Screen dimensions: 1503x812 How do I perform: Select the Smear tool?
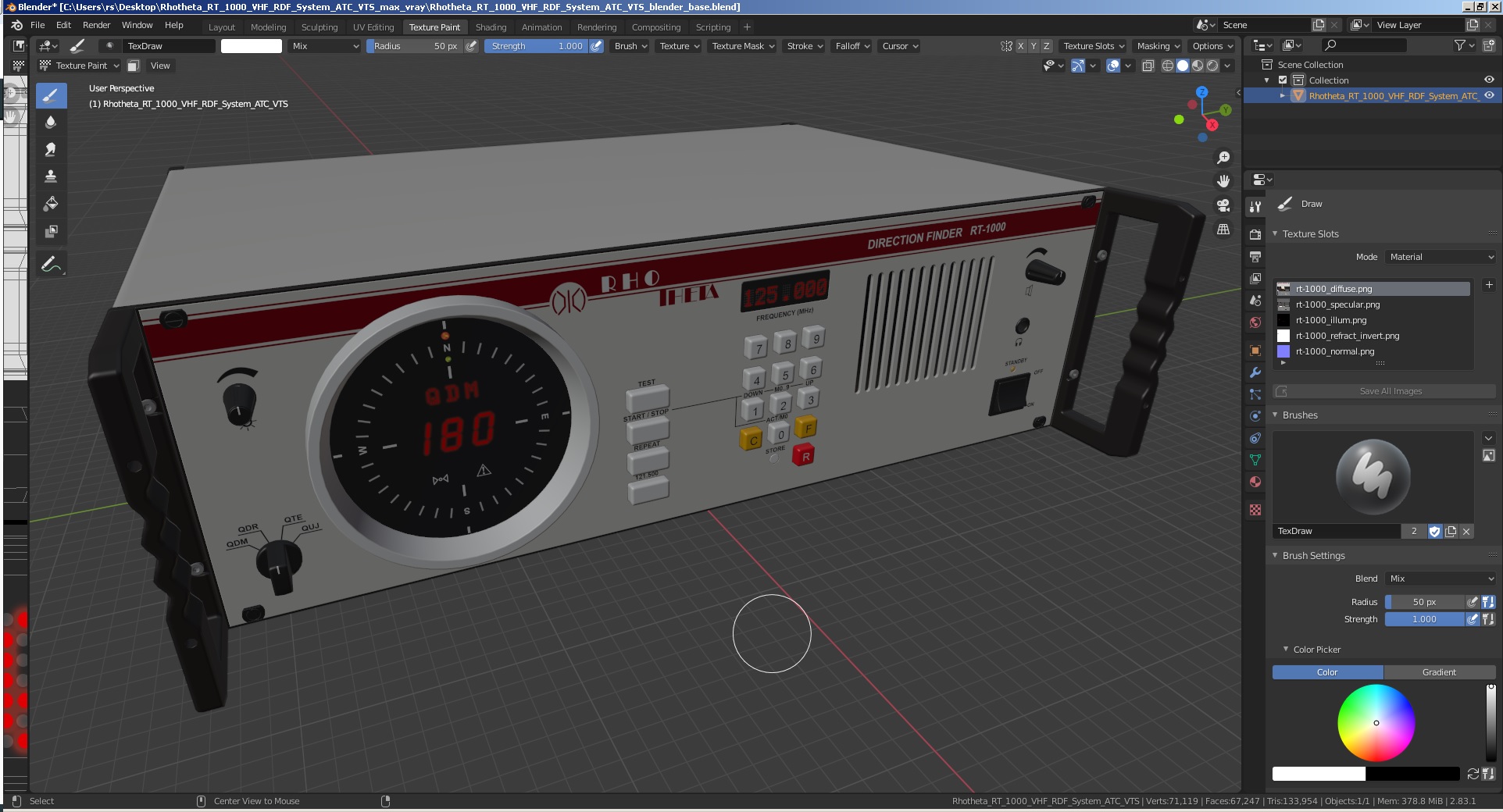(51, 149)
